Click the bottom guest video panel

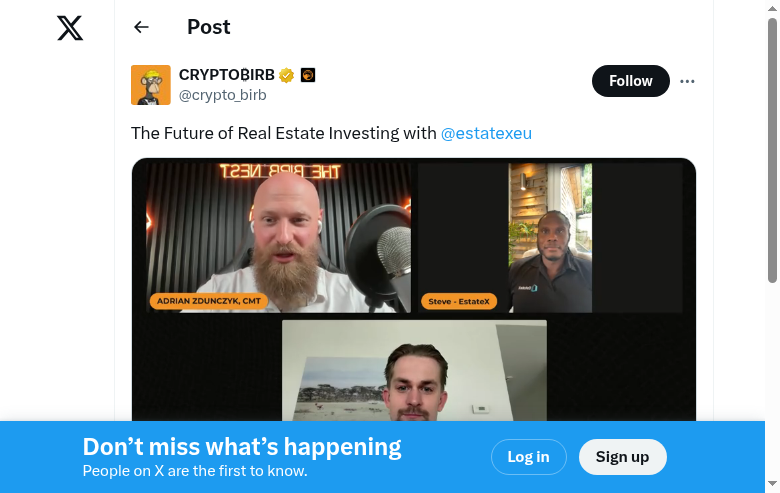coord(414,371)
